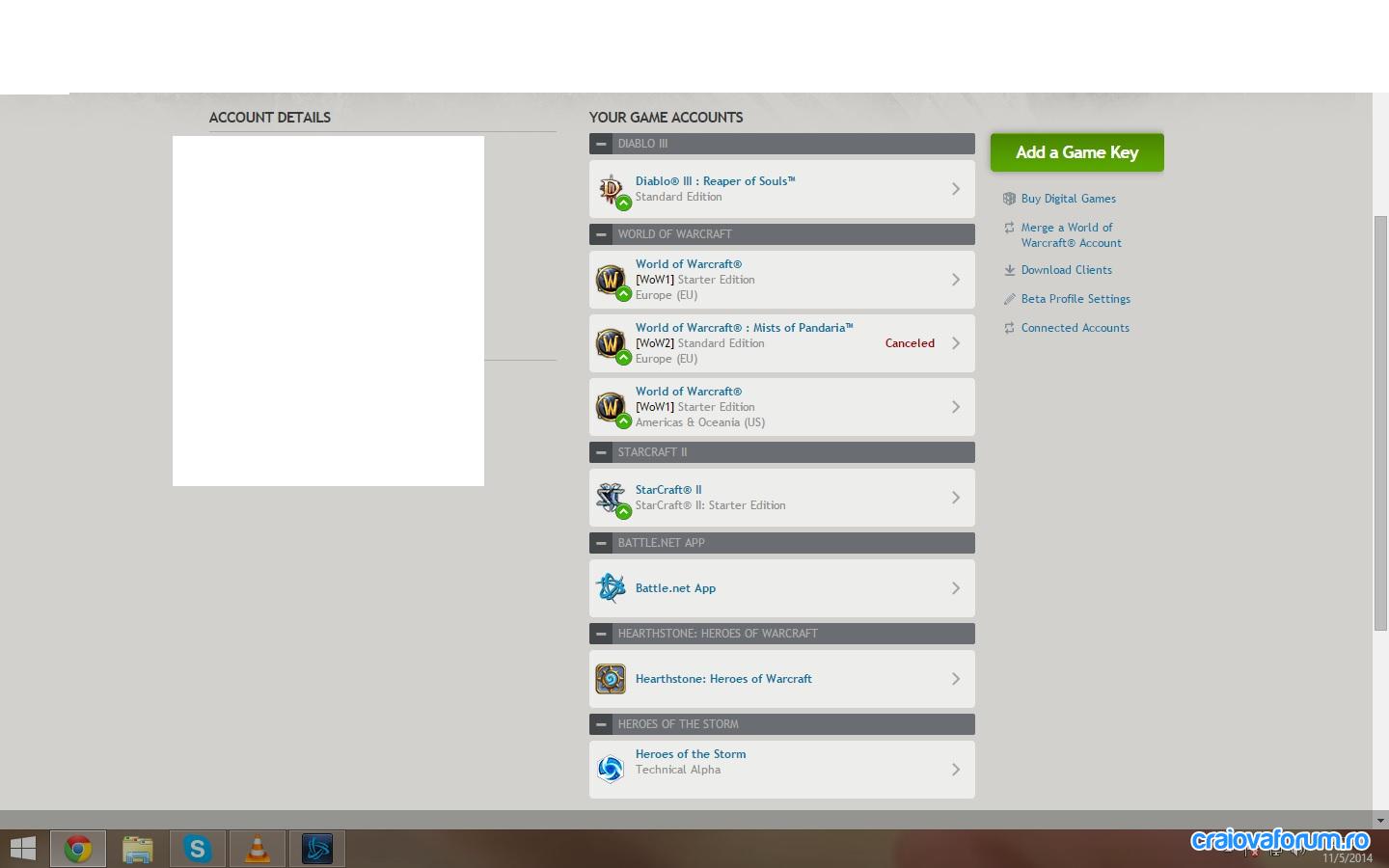Screen dimensions: 1389x868
Task: Click the Beta Profile Settings pencil icon
Action: pos(1009,299)
